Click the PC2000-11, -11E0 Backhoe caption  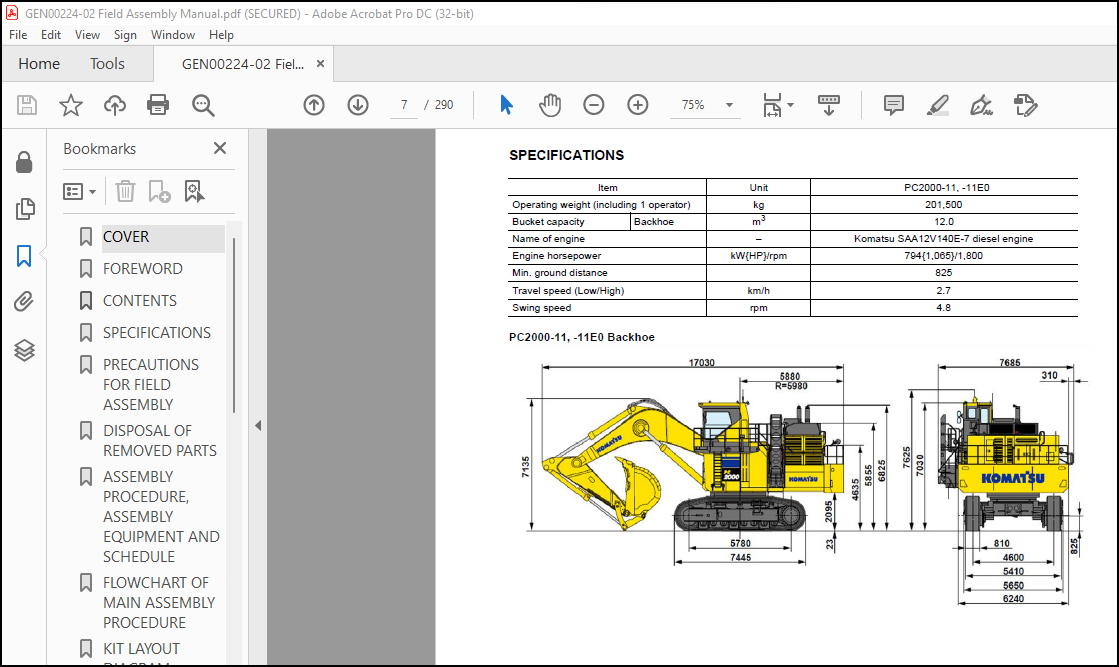(x=582, y=337)
